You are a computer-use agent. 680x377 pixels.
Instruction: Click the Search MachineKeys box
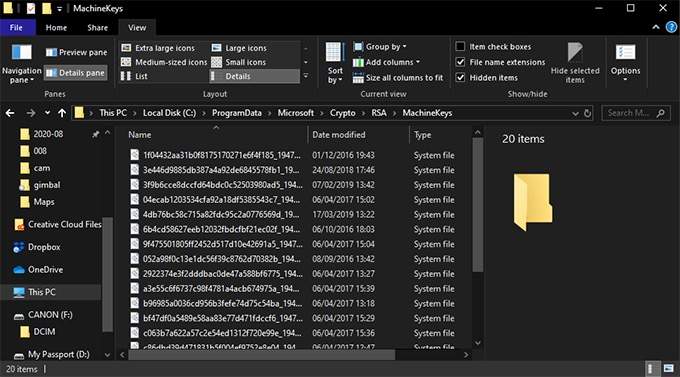(636, 113)
